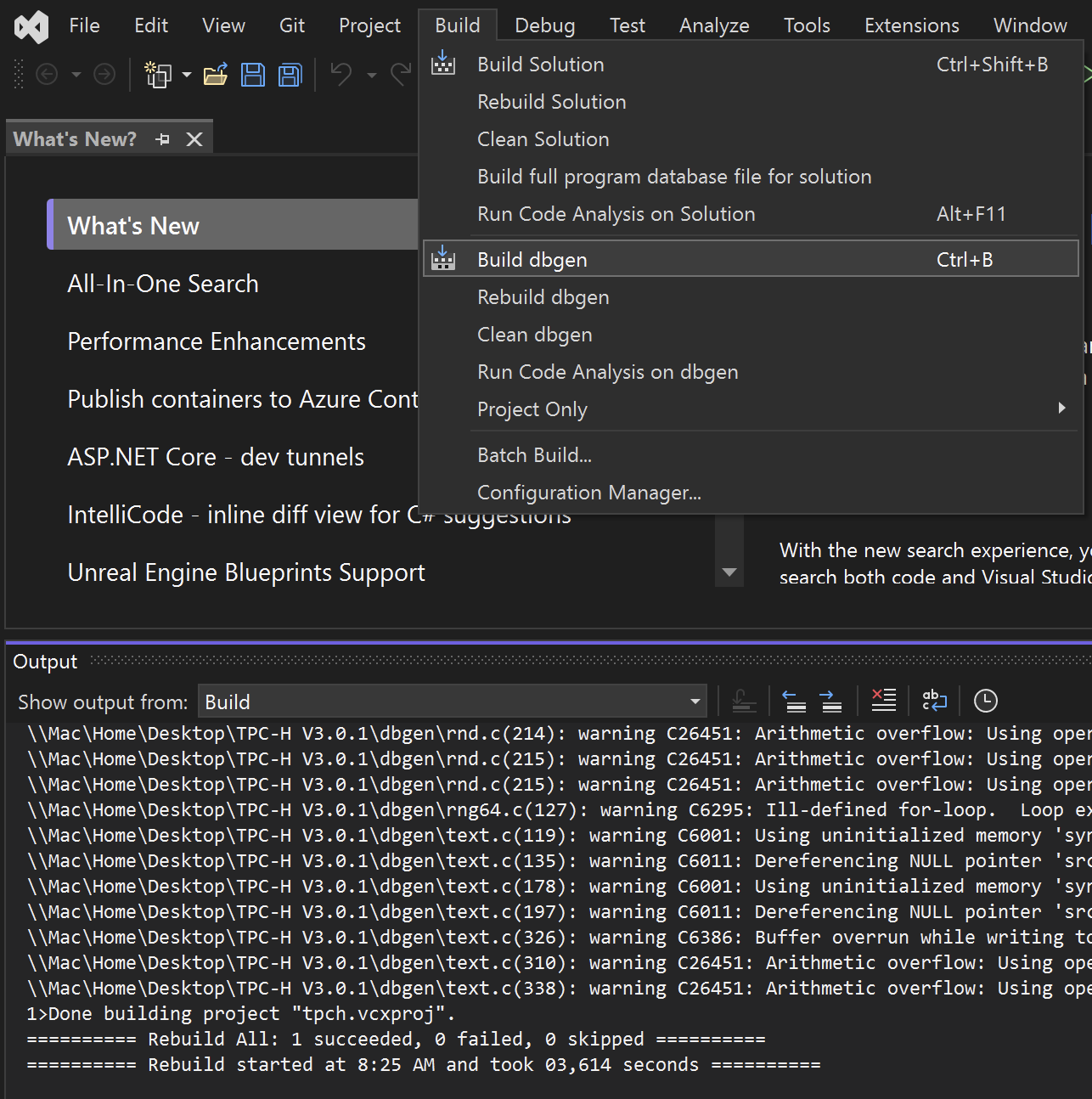
Task: Enable timestamps via the clock icon
Action: point(985,700)
